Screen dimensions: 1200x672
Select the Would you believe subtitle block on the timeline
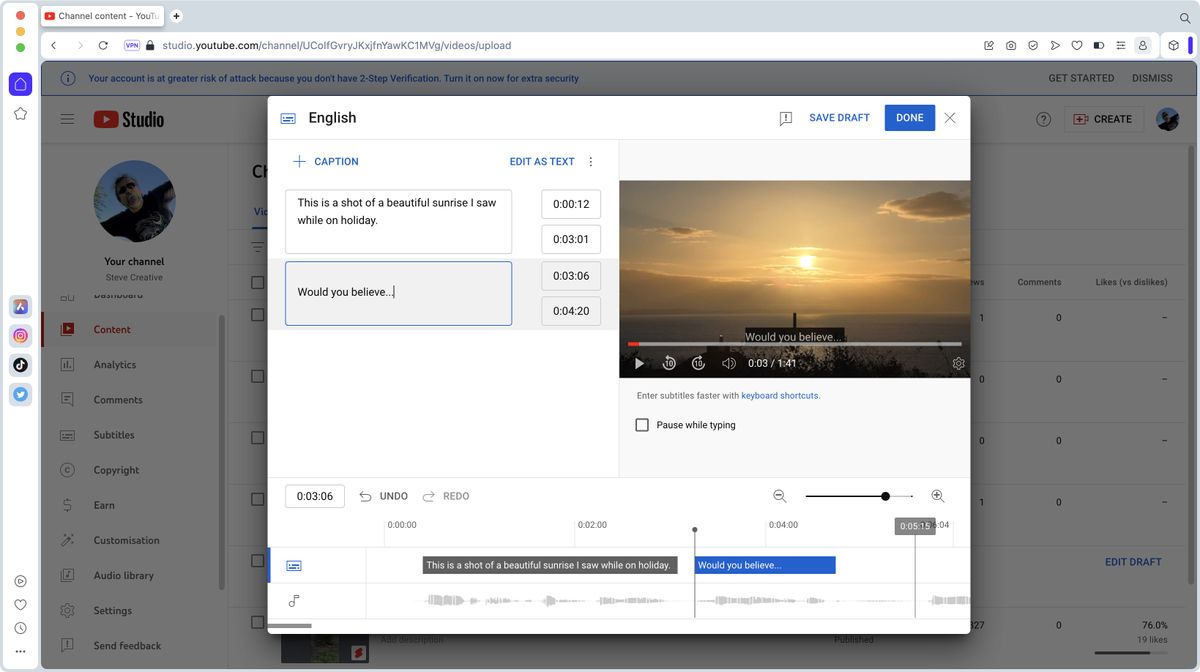[x=763, y=564]
